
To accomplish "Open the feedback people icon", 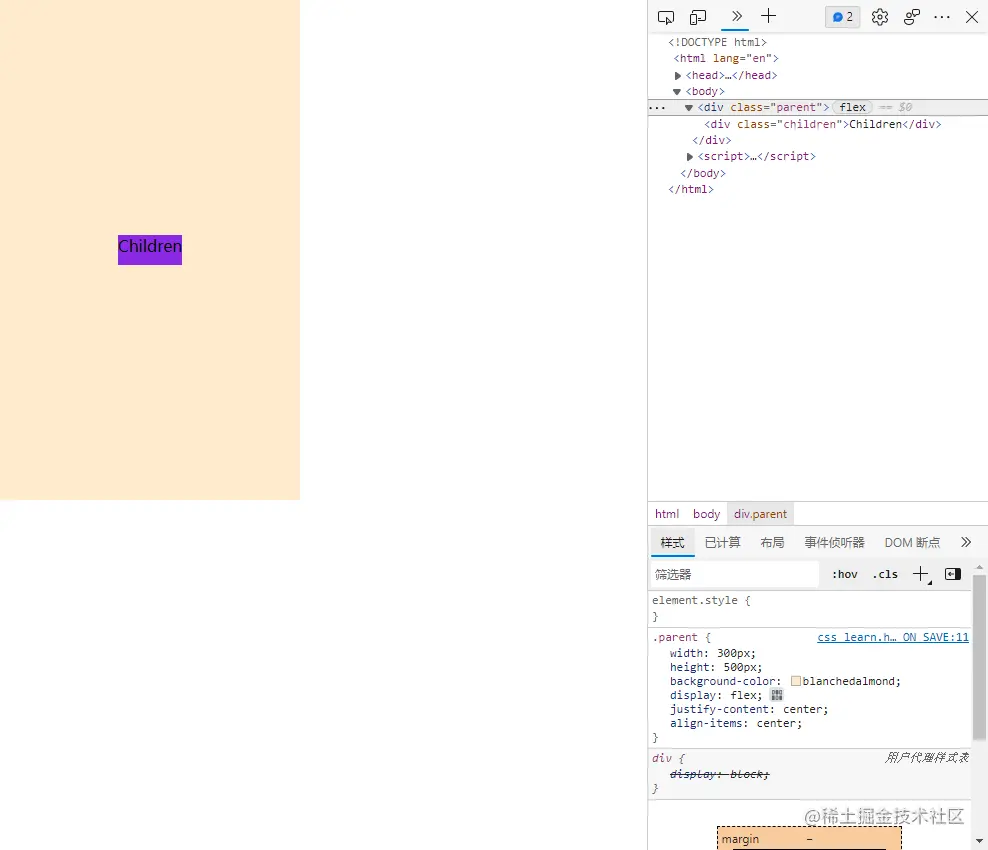I will (x=911, y=17).
